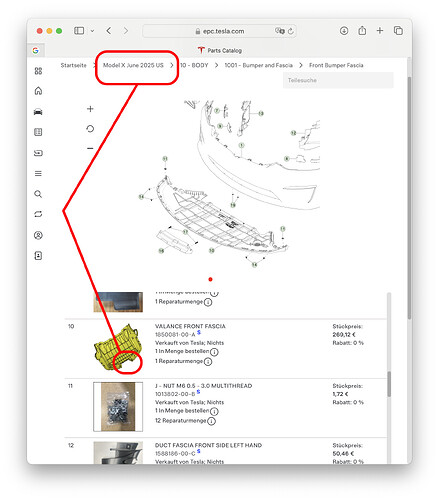Viewport: 439px width, 500px height.
Task: Open contact card icon in sidebar
Action: pos(38,256)
